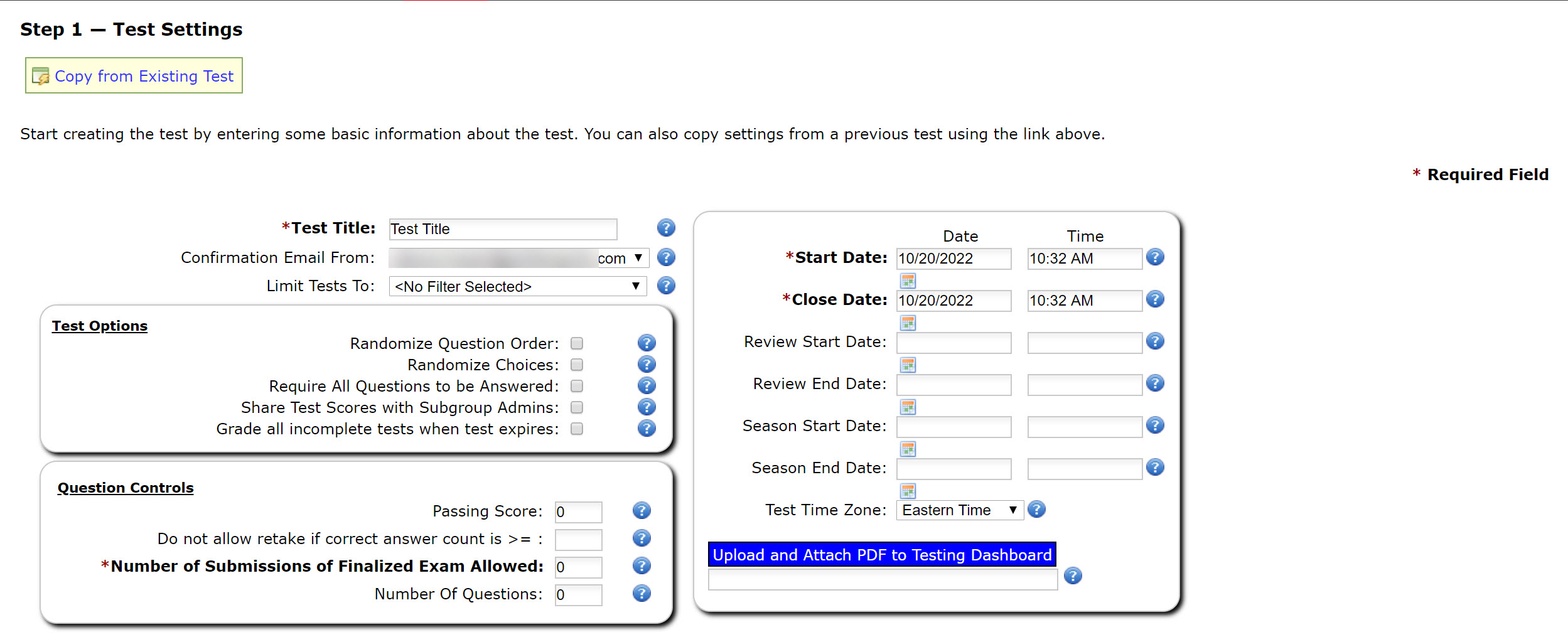1568x642 pixels.
Task: Click the Test Title text field
Action: tap(502, 228)
